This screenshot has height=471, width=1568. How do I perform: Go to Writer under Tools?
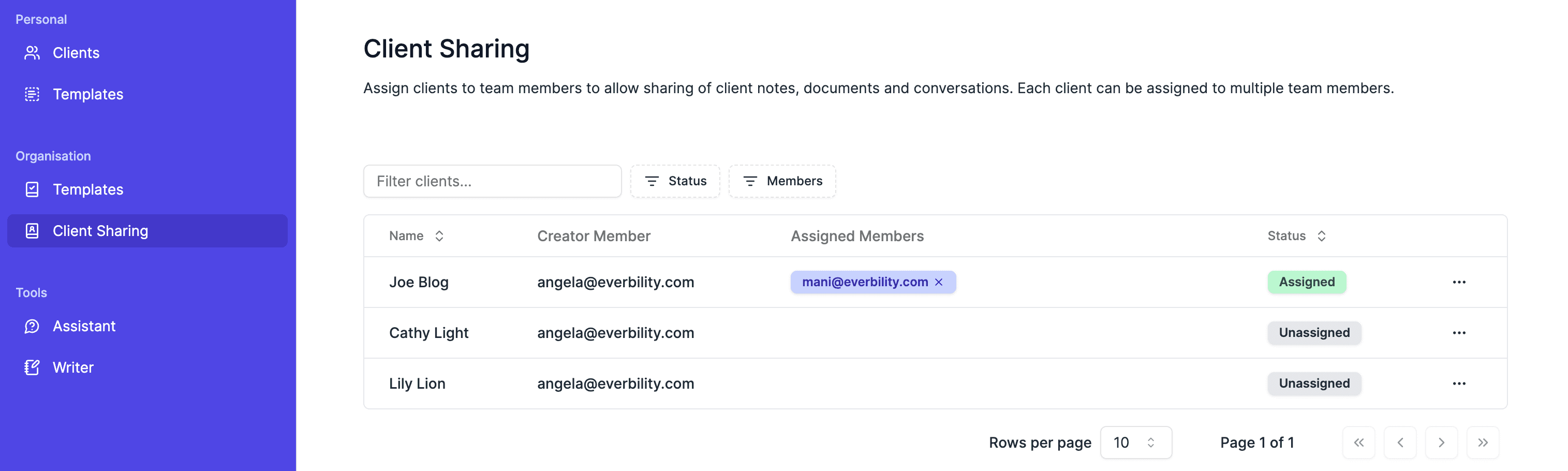click(x=73, y=367)
